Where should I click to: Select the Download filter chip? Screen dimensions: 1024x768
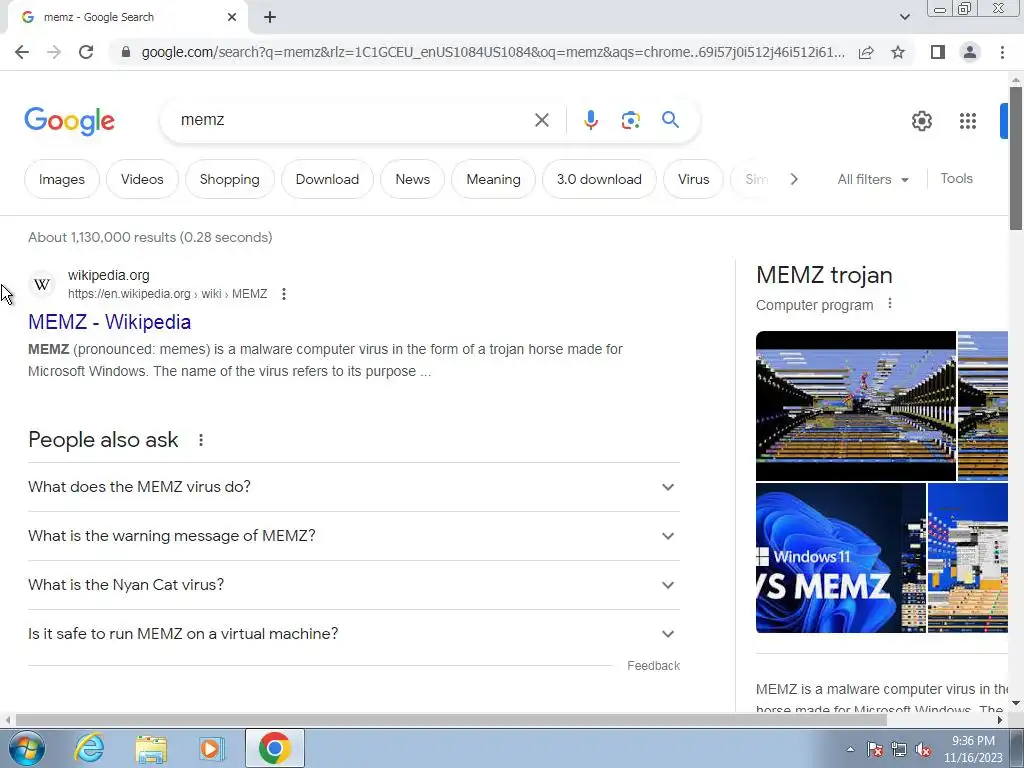pyautogui.click(x=327, y=179)
